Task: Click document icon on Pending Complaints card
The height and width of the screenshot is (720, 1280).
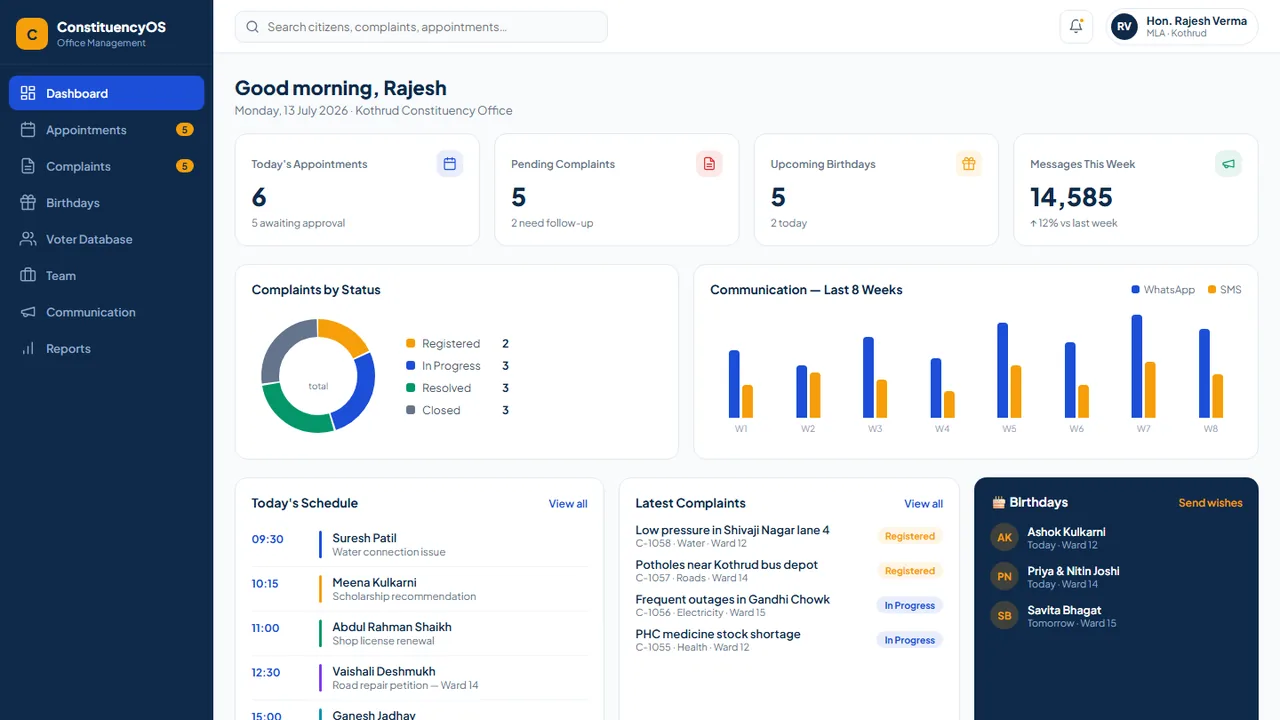Action: click(x=709, y=164)
